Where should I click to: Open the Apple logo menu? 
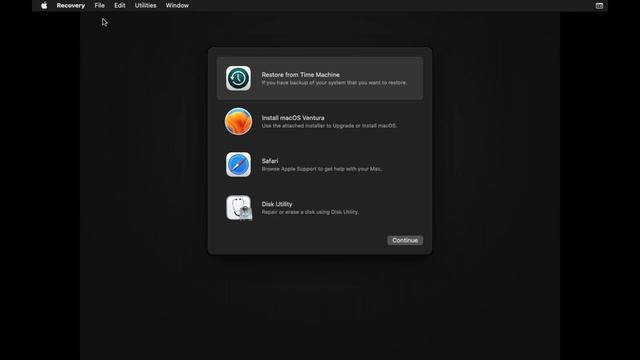click(x=44, y=5)
